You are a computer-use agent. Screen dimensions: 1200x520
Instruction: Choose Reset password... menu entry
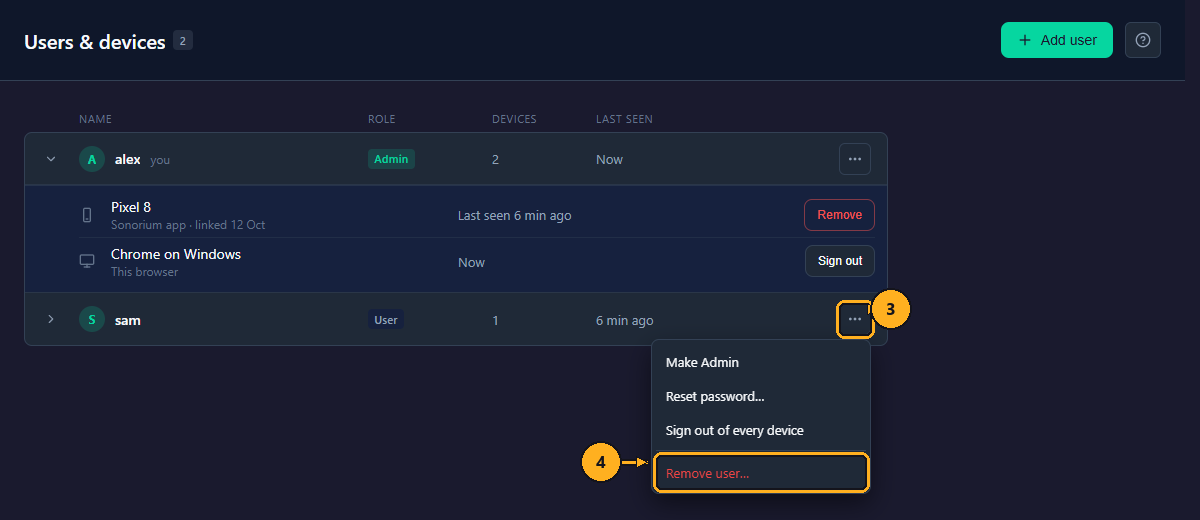click(x=761, y=396)
